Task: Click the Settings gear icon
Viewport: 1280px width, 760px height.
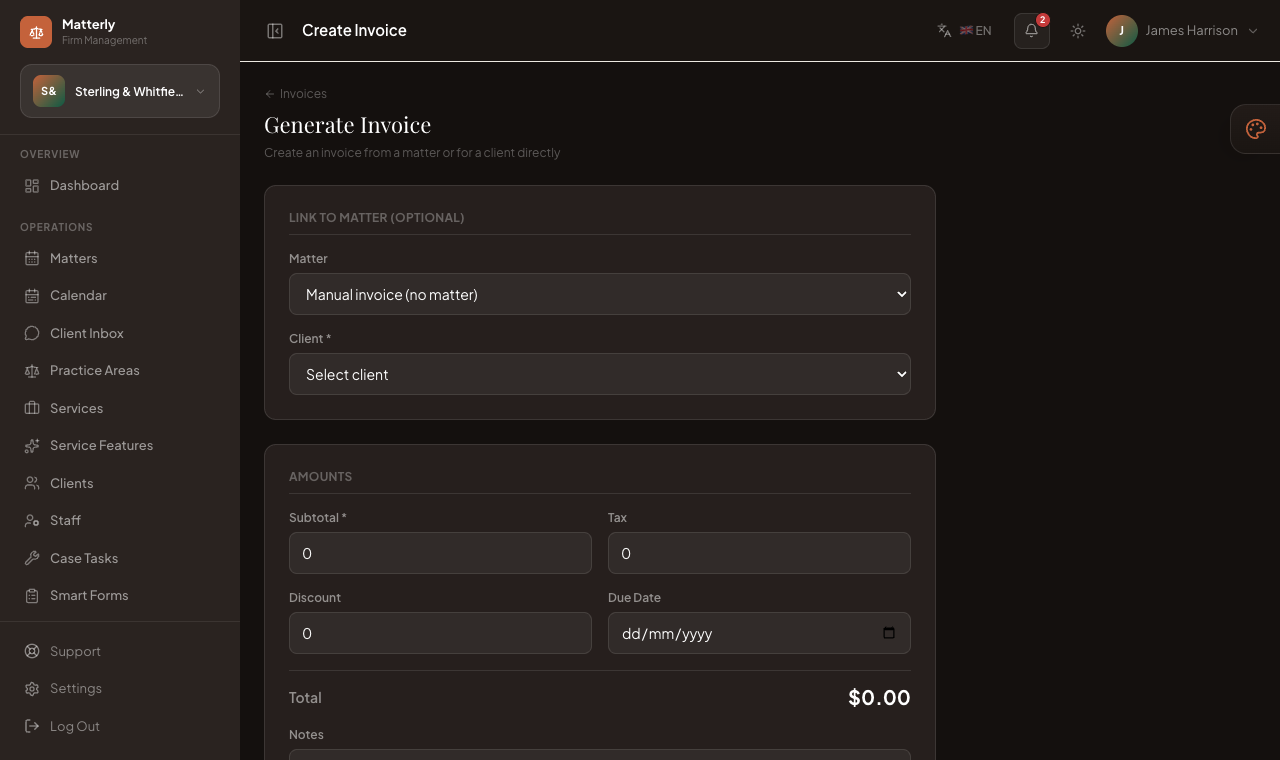Action: [32, 689]
